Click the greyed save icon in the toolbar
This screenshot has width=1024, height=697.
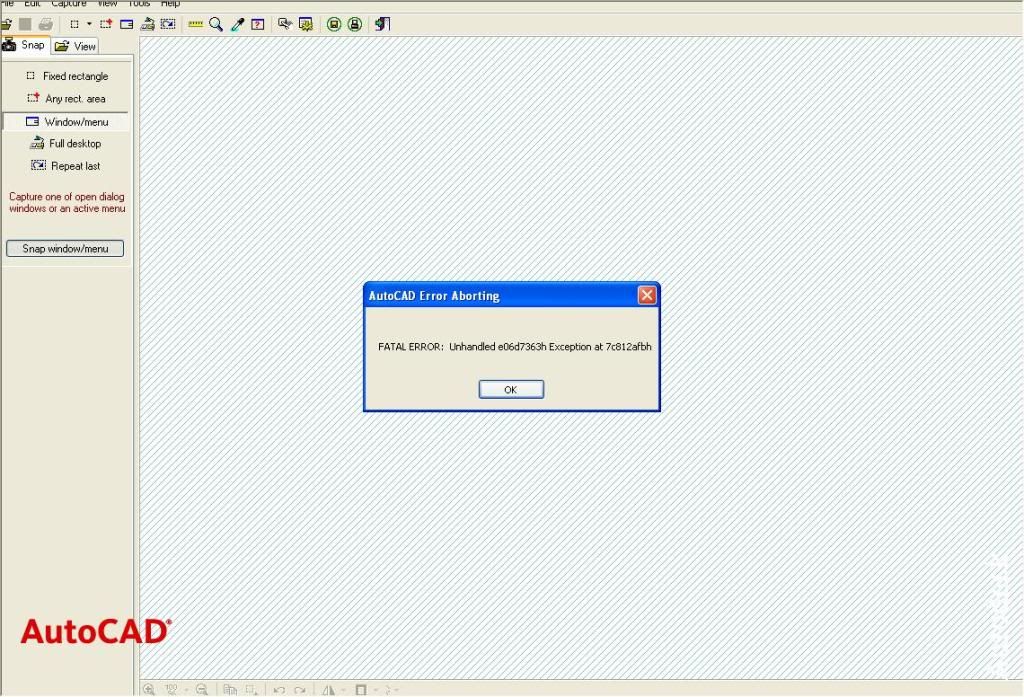tap(25, 25)
